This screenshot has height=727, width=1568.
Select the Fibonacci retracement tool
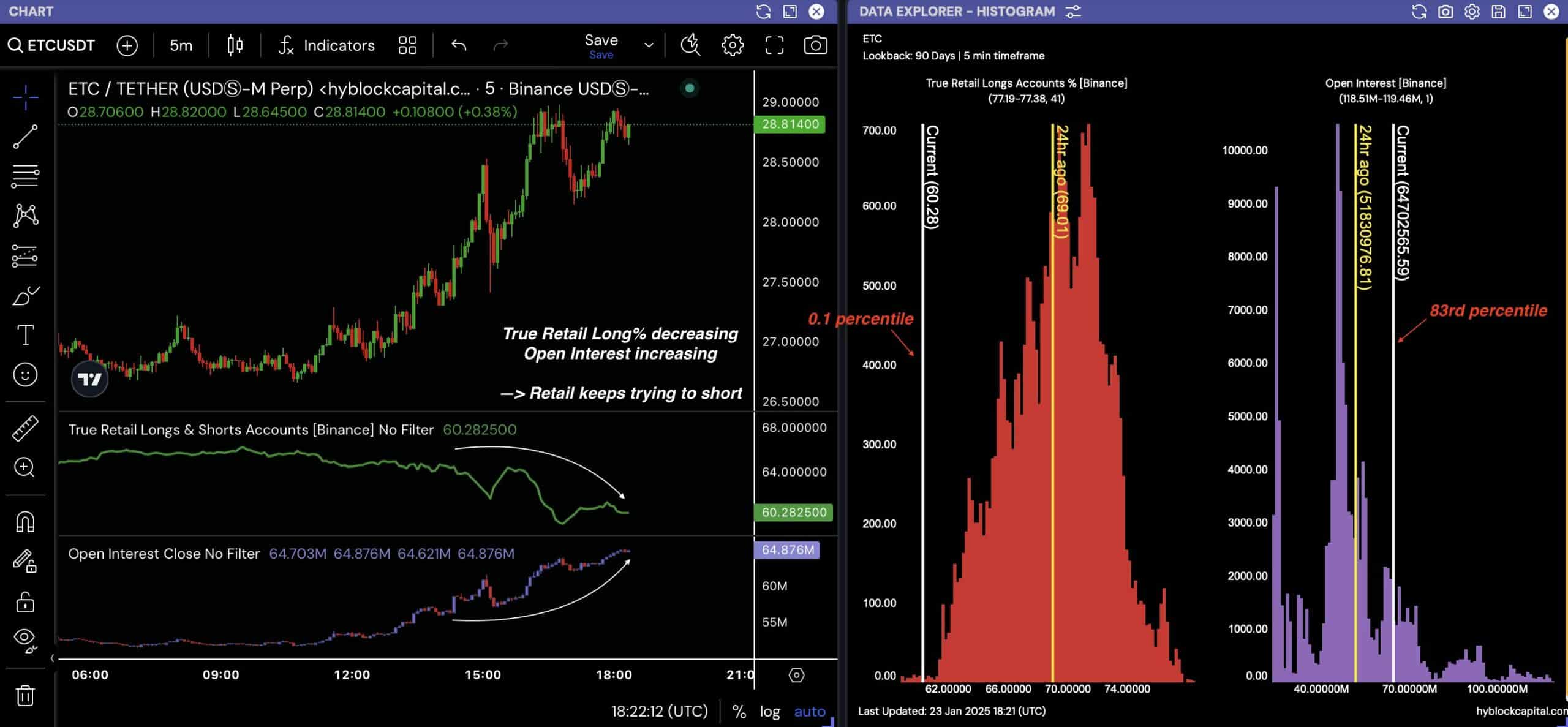click(25, 176)
